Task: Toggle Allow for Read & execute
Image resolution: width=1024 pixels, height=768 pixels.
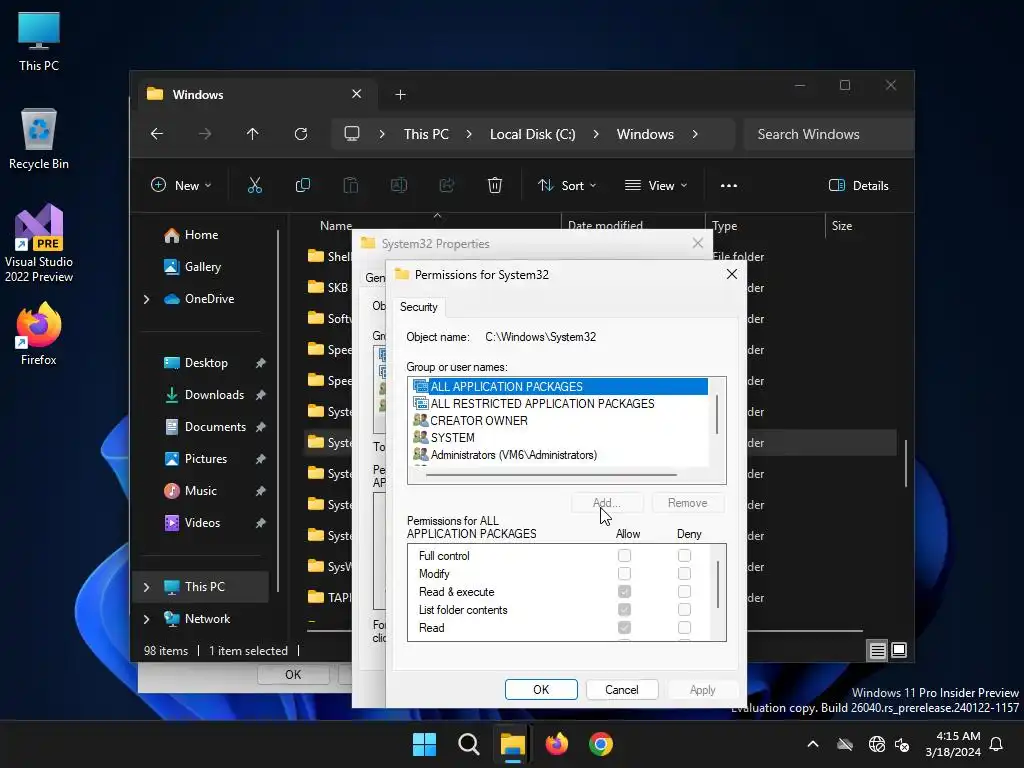Action: pos(624,592)
